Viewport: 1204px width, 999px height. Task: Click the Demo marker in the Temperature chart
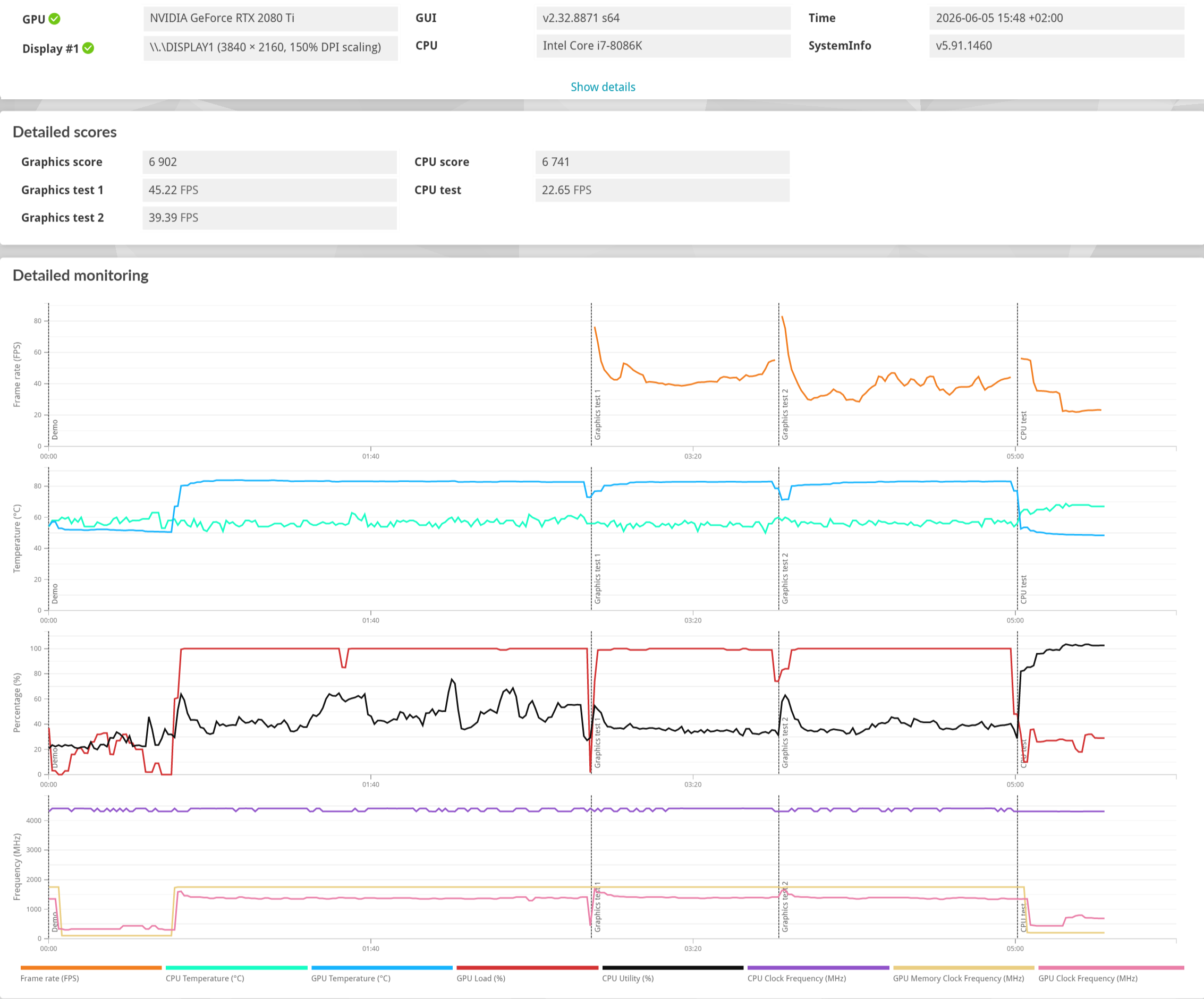[x=55, y=594]
